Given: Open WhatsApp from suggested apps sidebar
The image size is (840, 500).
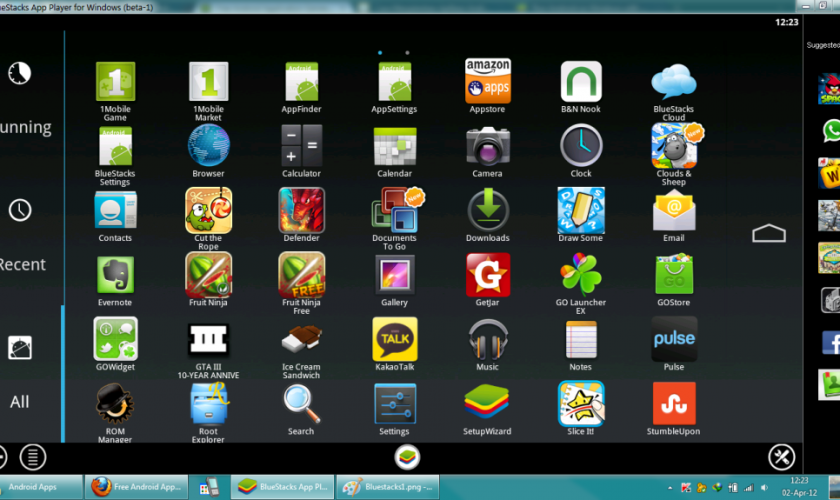Looking at the screenshot, I should (x=829, y=131).
